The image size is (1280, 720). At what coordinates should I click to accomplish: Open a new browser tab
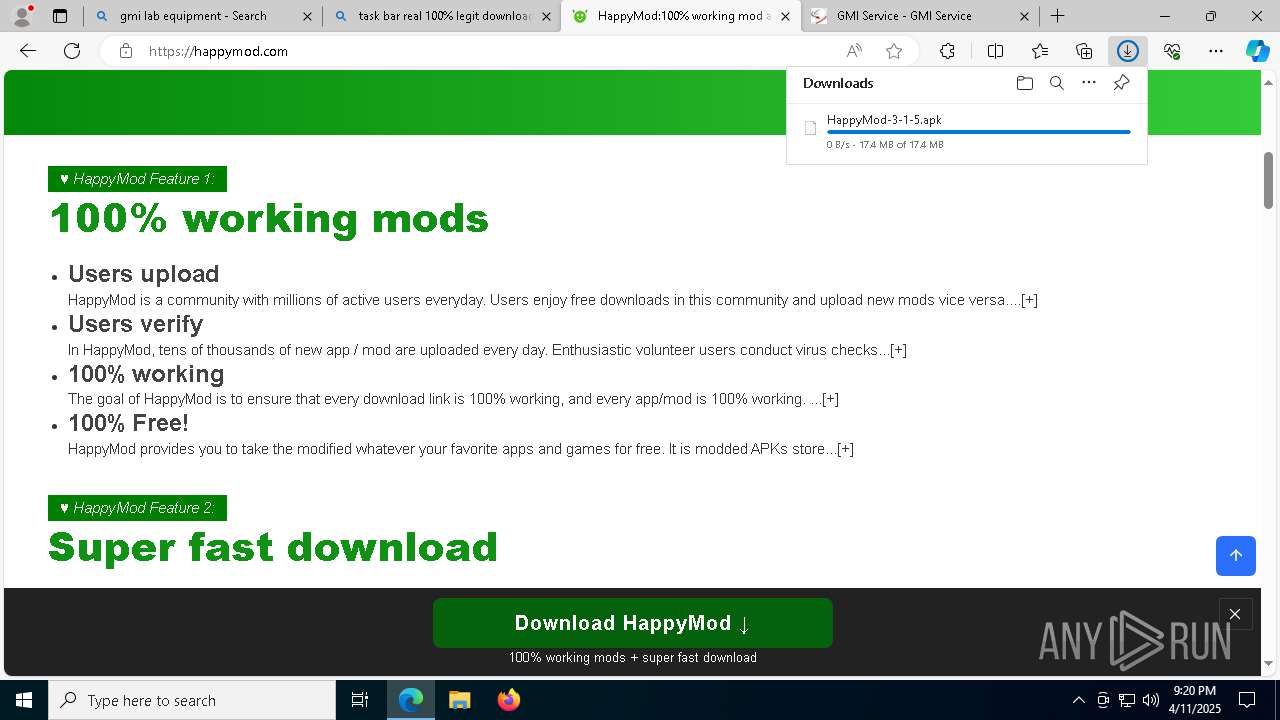[1057, 16]
